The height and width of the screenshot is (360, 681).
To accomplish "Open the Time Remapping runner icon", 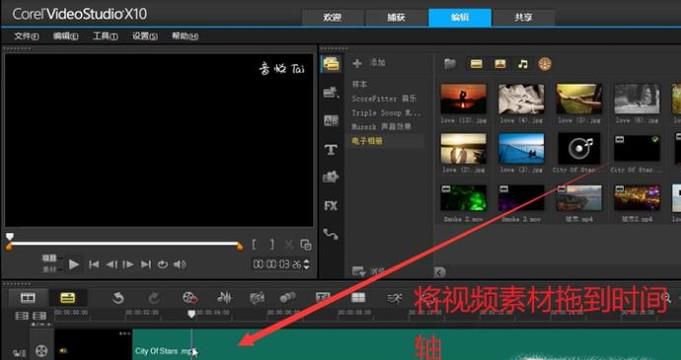I will pos(394,298).
